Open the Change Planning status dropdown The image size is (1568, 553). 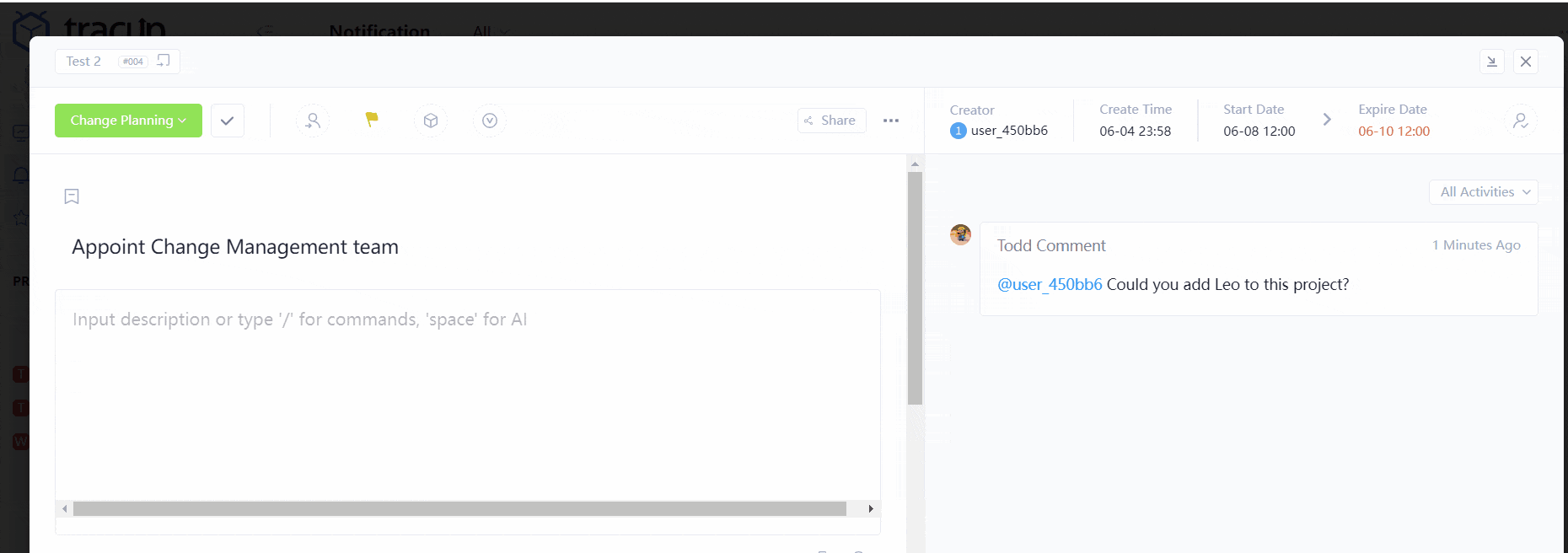click(x=128, y=121)
